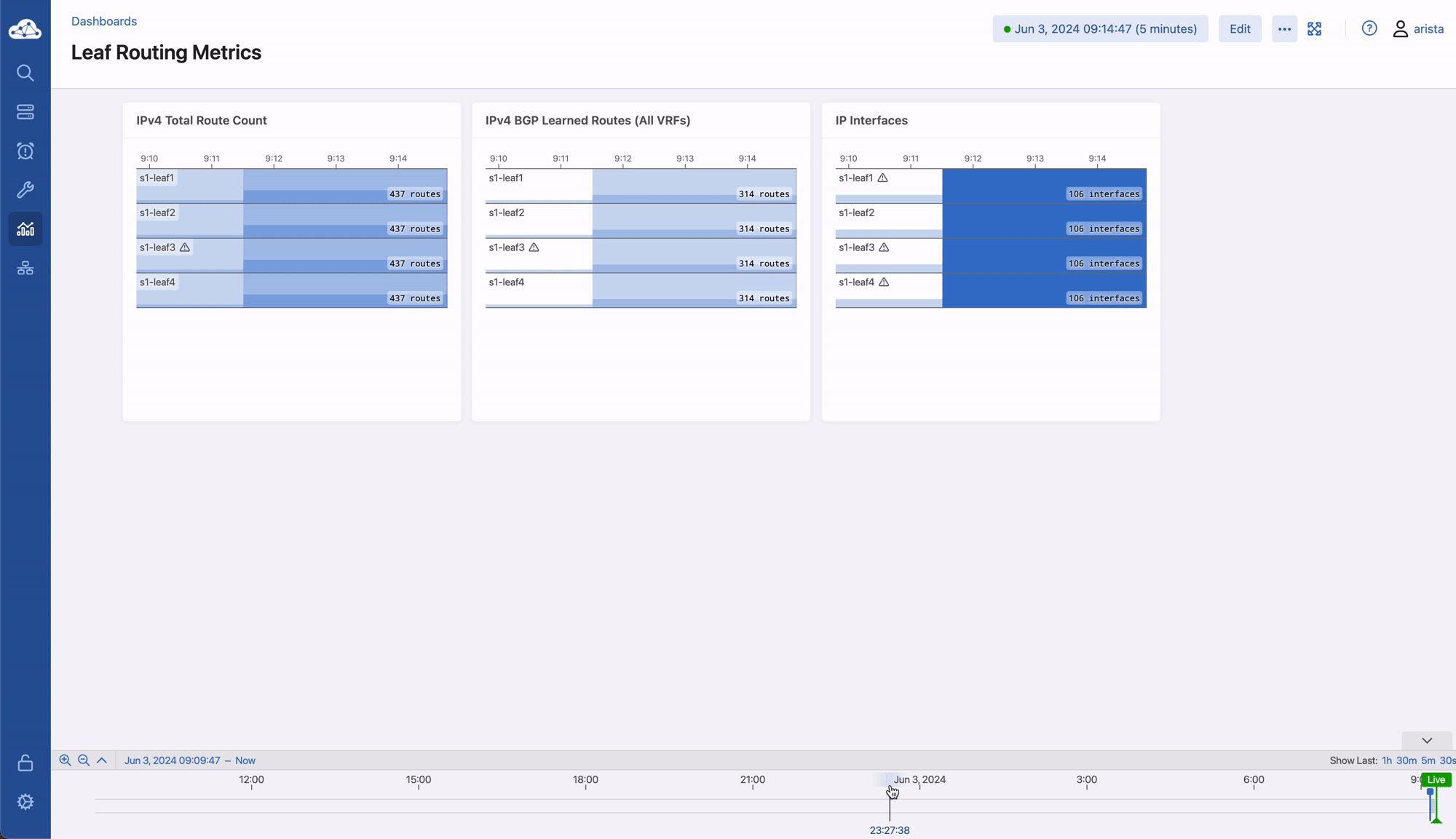Open the Topology sidebar icon
This screenshot has height=839, width=1456.
tap(25, 269)
